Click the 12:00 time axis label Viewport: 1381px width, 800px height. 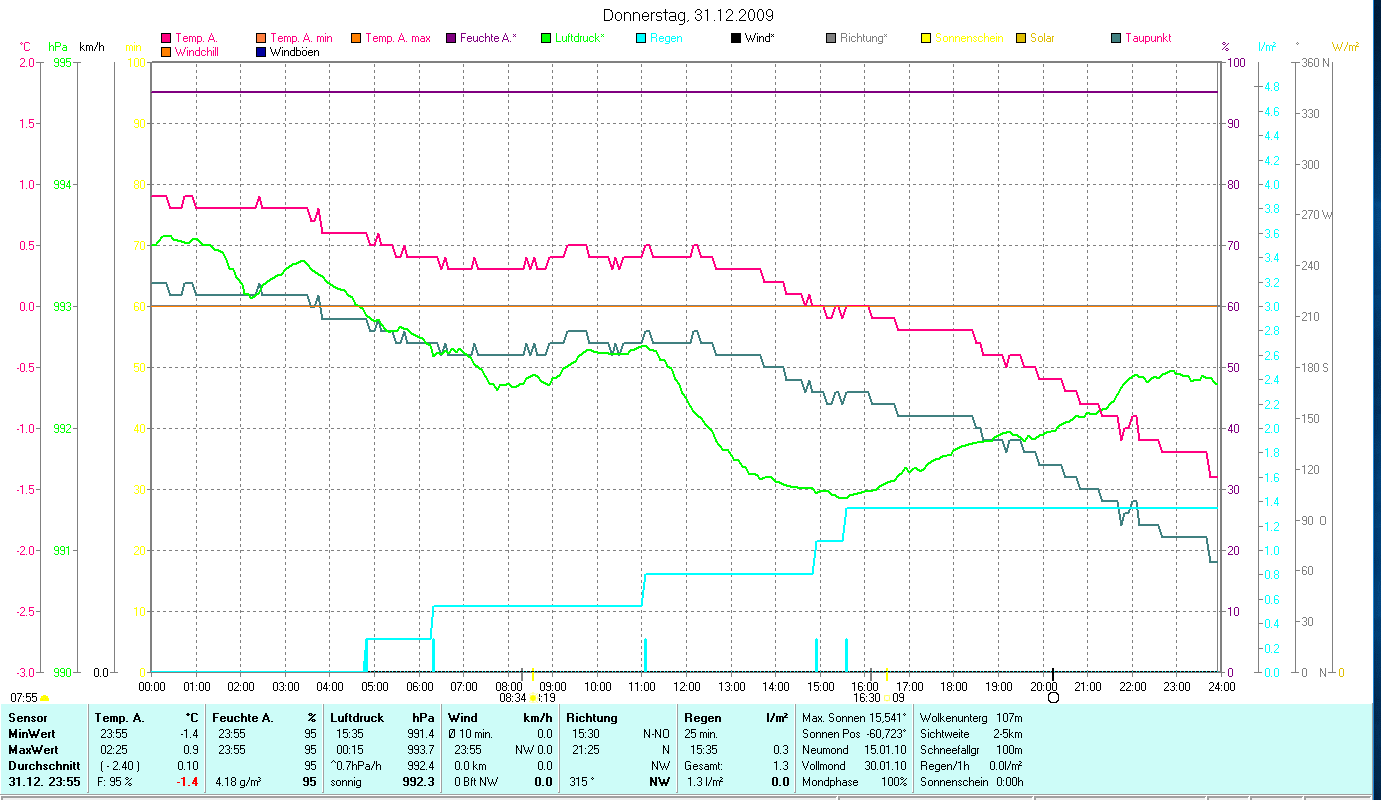(x=686, y=686)
